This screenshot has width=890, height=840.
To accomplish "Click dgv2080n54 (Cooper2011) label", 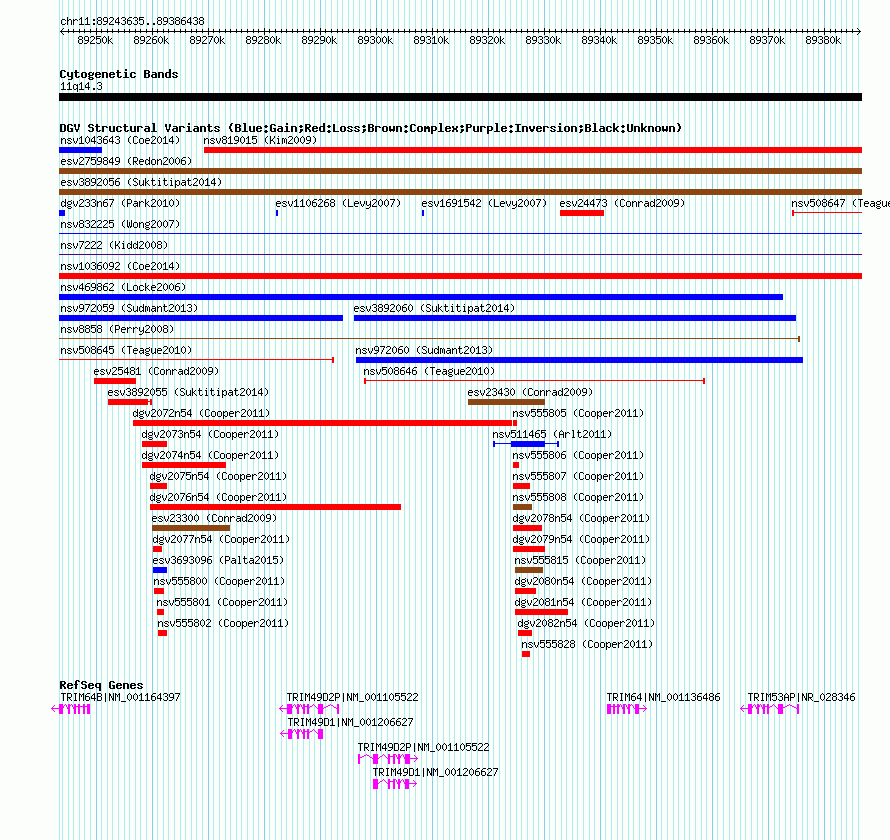I will click(583, 581).
